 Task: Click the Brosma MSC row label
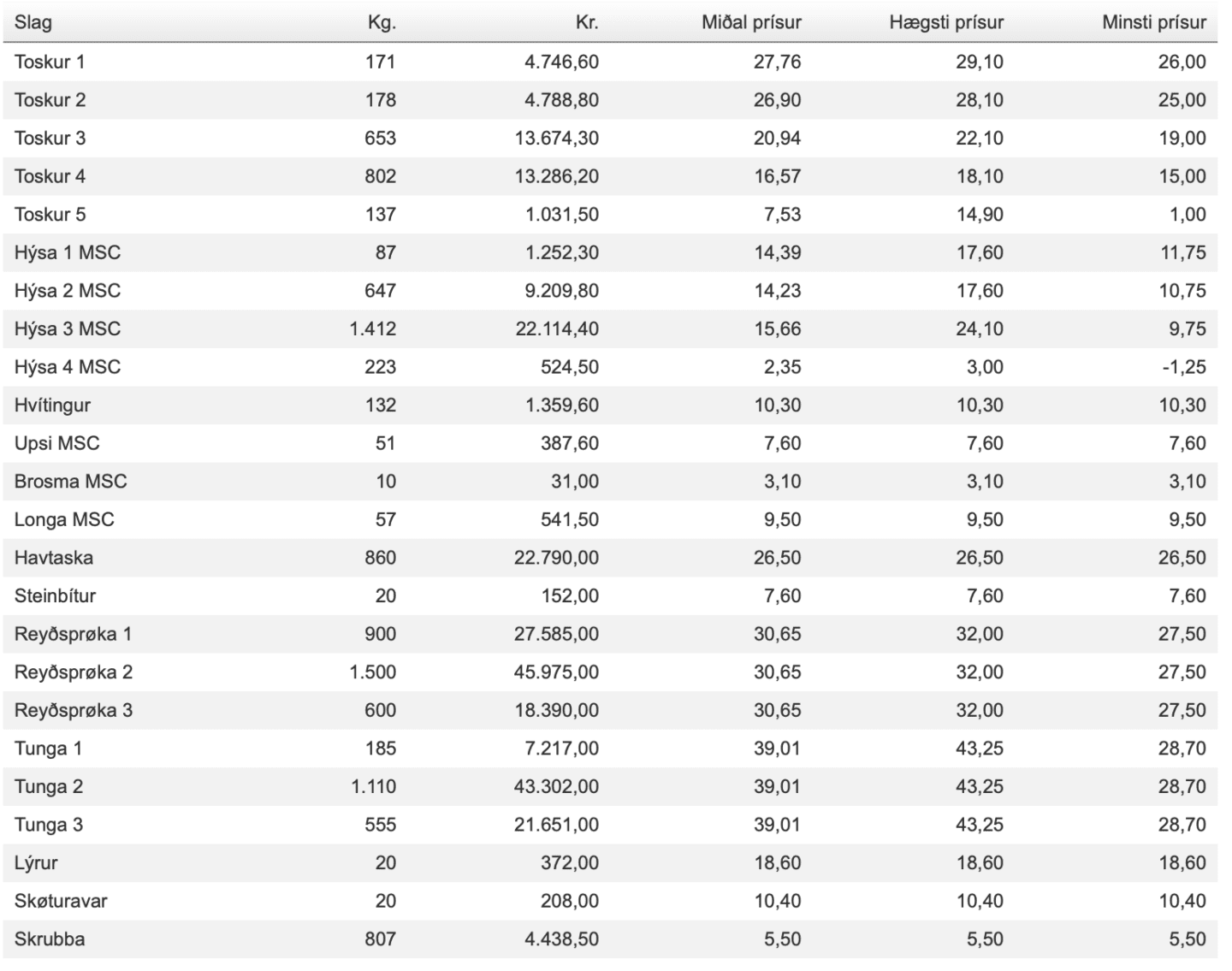(x=70, y=482)
